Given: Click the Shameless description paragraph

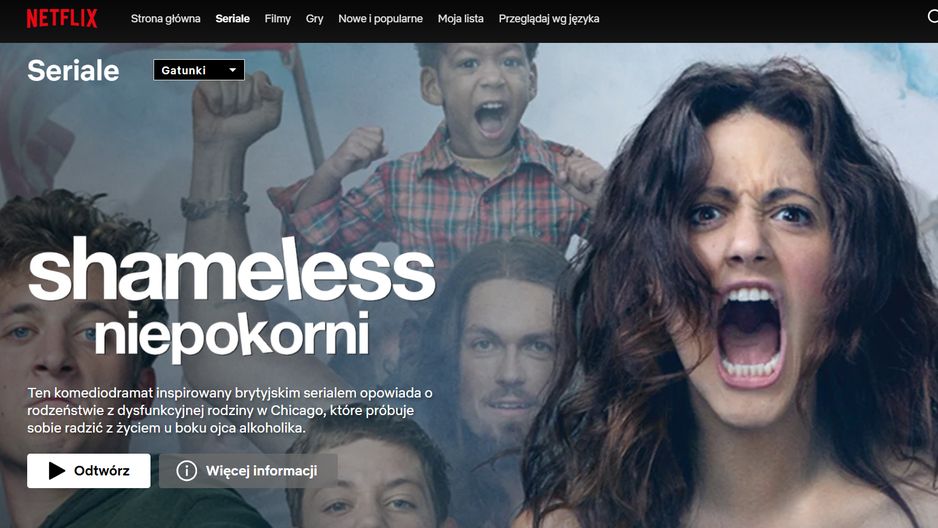Looking at the screenshot, I should click(230, 410).
